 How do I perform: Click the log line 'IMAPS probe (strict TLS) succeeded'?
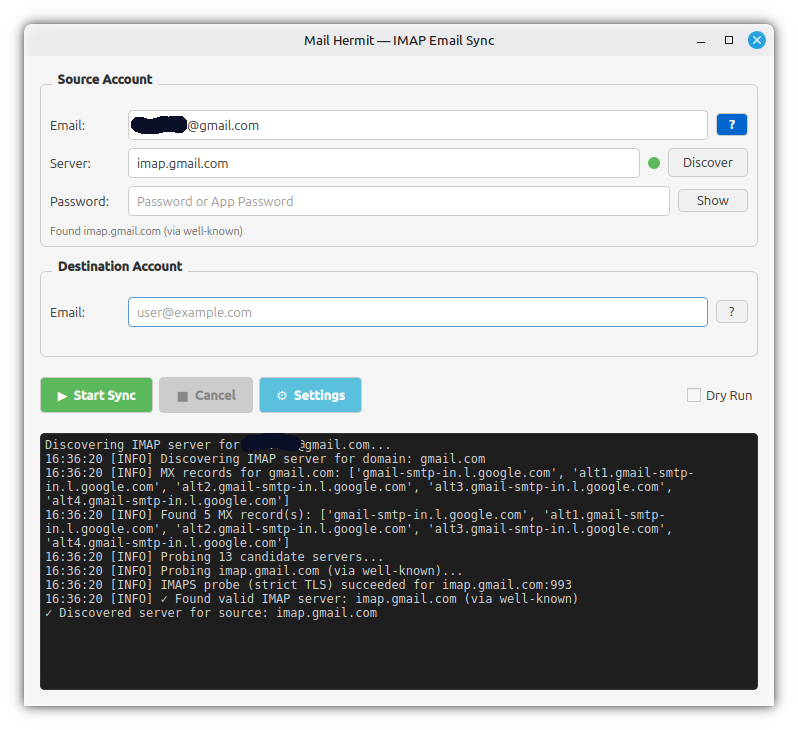[x=308, y=585]
